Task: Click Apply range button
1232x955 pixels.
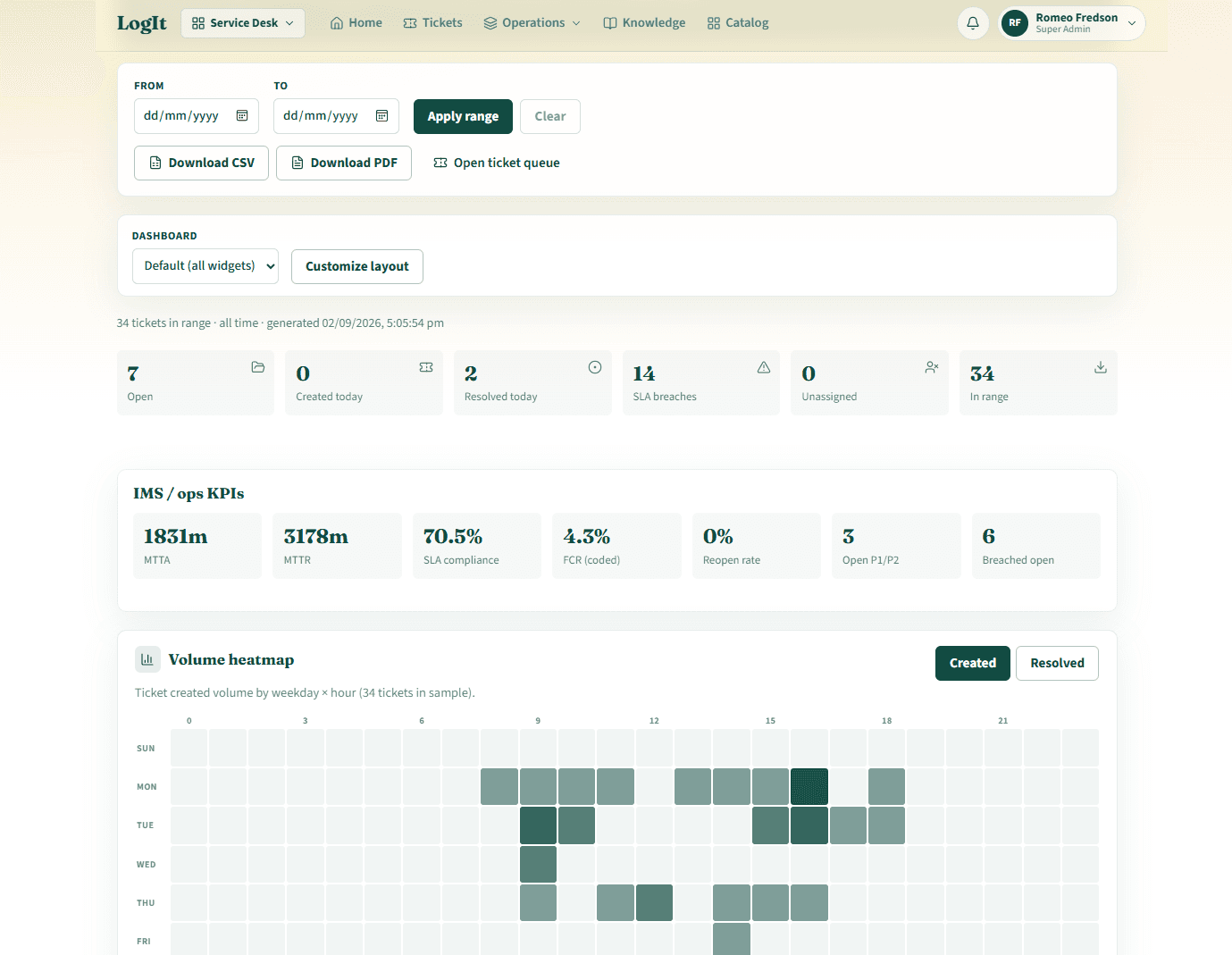Action: (x=463, y=116)
